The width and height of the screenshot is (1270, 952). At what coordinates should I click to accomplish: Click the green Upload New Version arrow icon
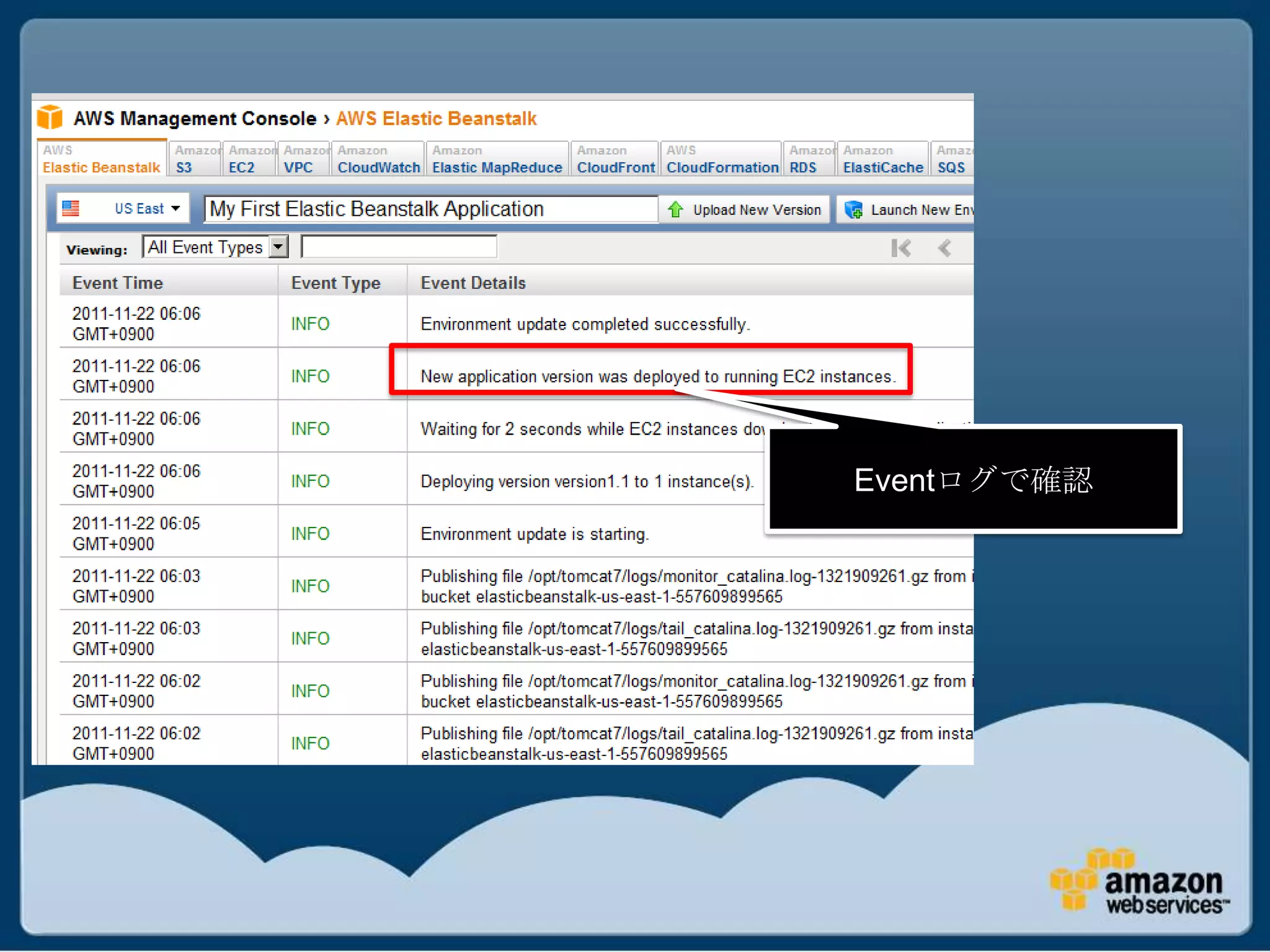click(x=675, y=210)
